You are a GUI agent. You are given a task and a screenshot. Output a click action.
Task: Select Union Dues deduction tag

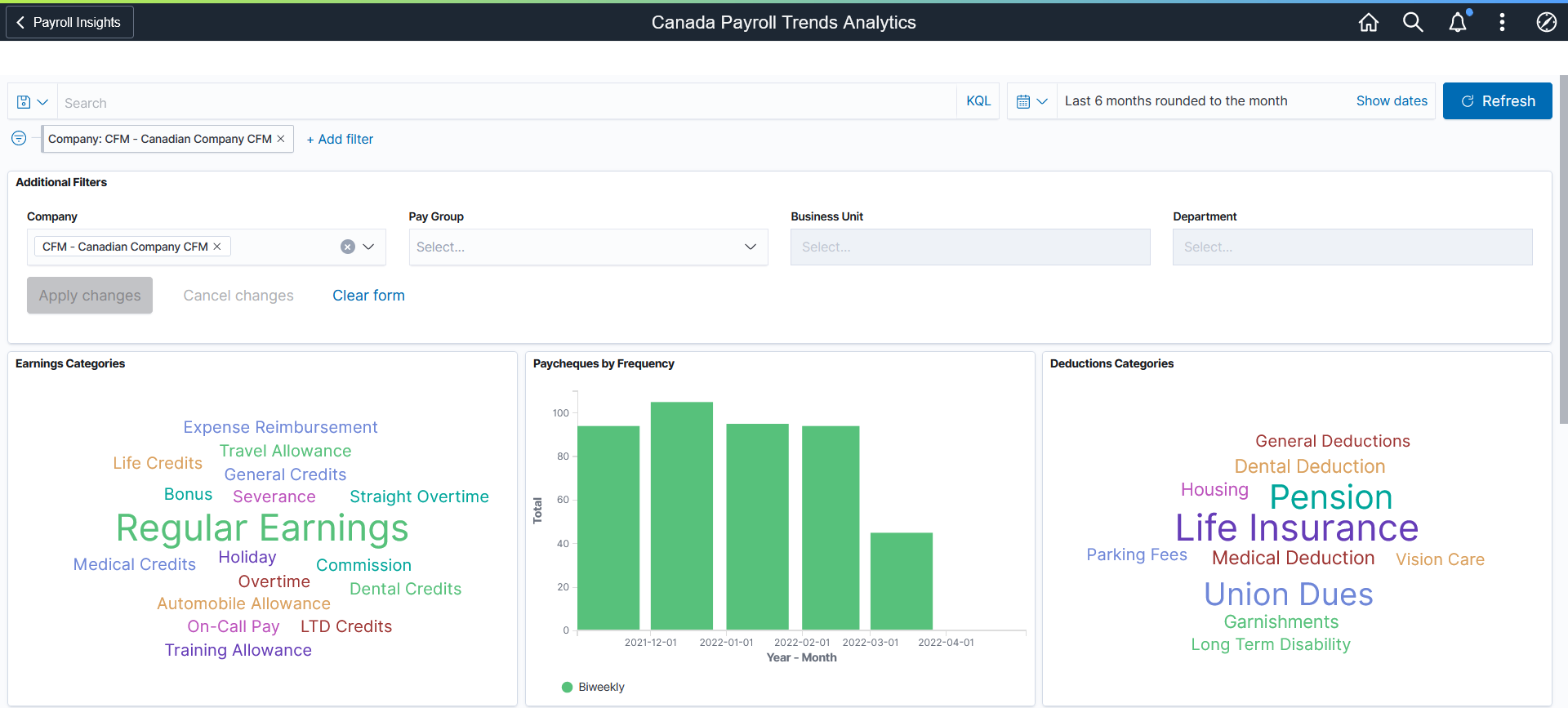click(1289, 594)
